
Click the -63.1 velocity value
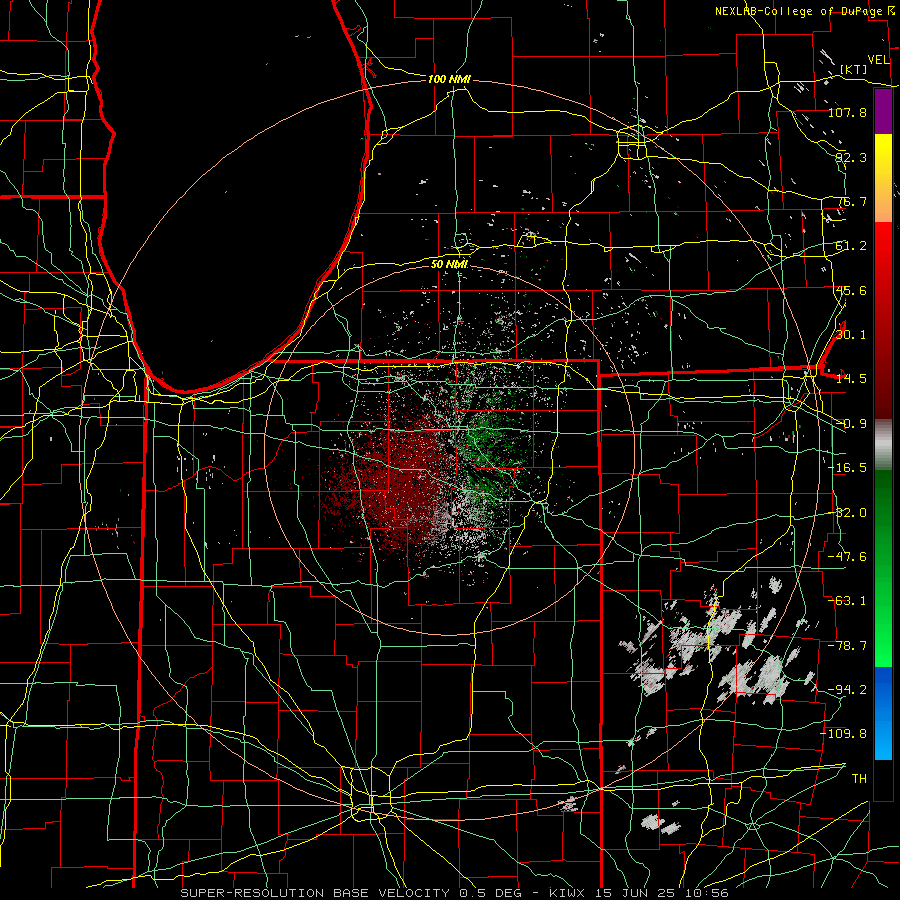tap(847, 601)
